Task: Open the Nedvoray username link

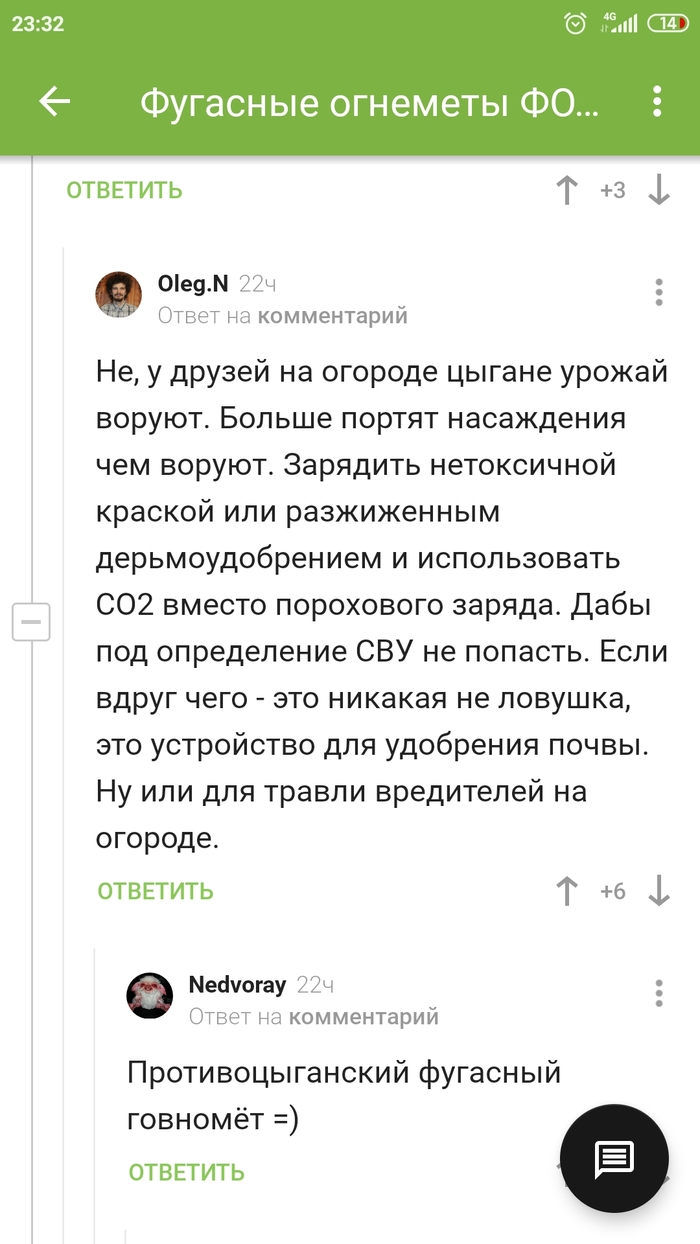Action: pos(237,985)
